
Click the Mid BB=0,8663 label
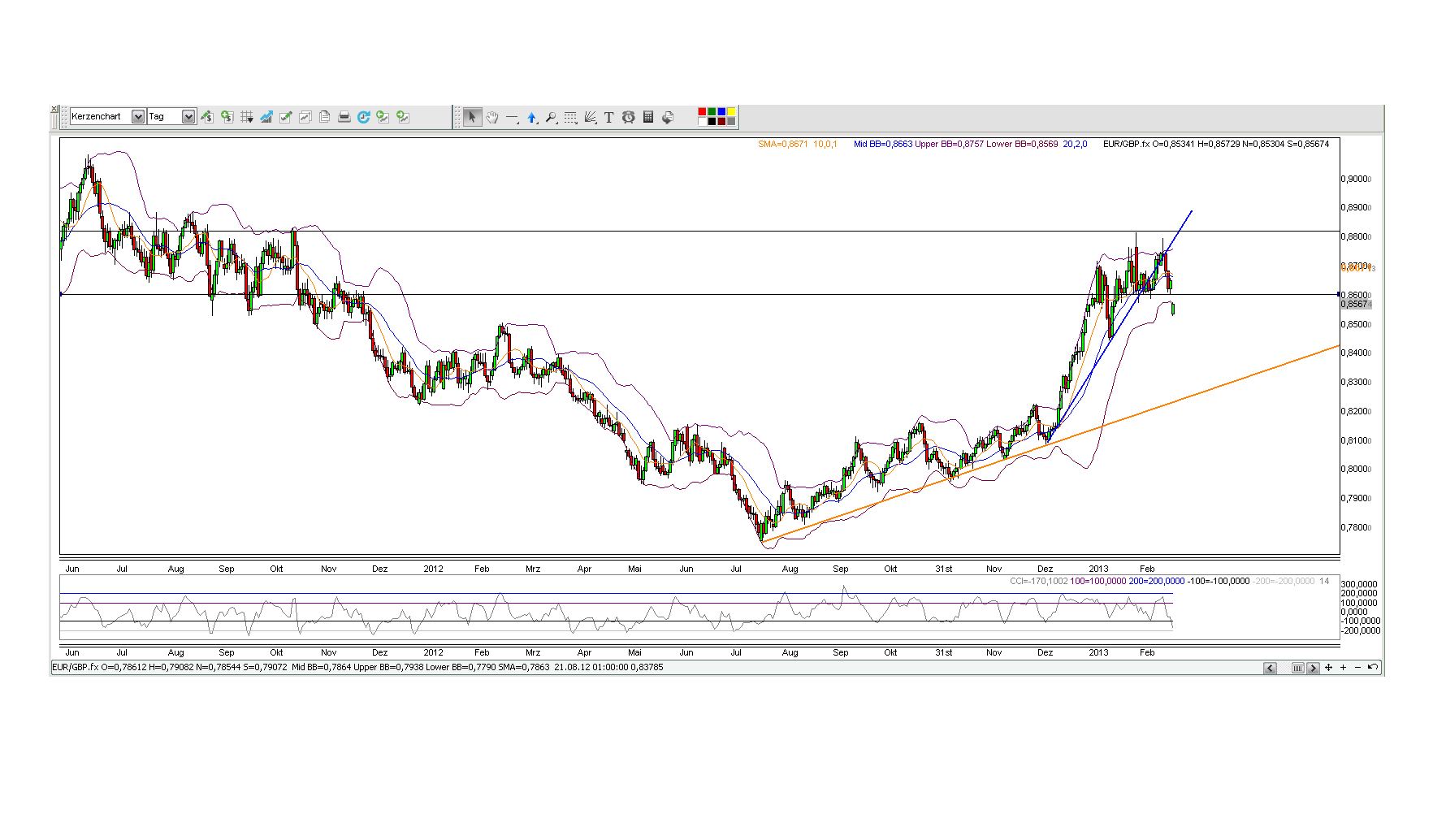[x=883, y=145]
